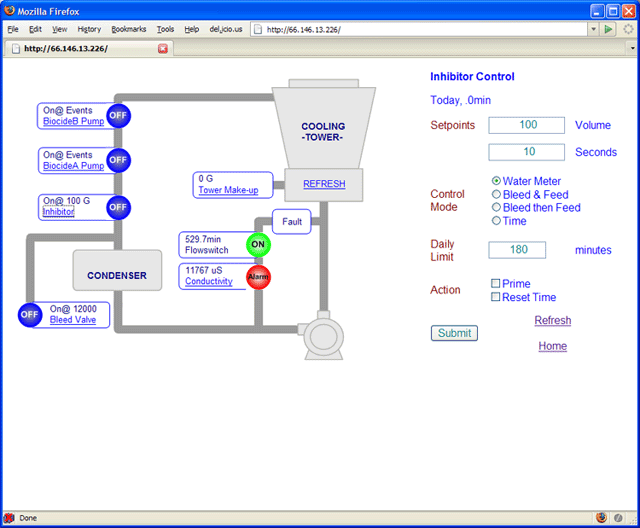
Task: Open the Bookmarks menu
Action: point(128,29)
